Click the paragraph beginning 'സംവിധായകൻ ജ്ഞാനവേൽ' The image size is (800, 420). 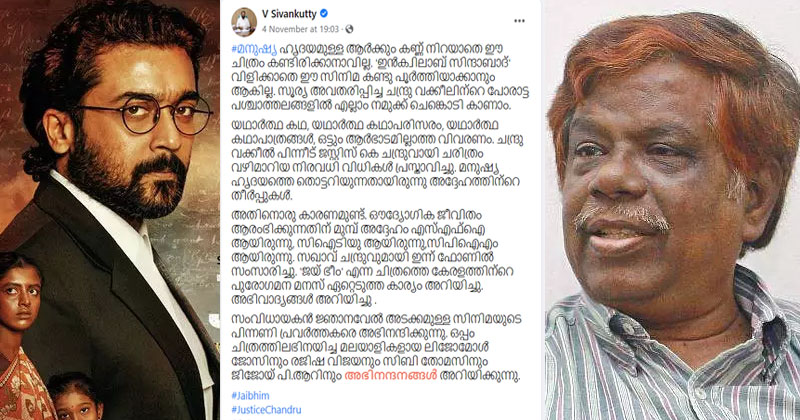point(377,347)
